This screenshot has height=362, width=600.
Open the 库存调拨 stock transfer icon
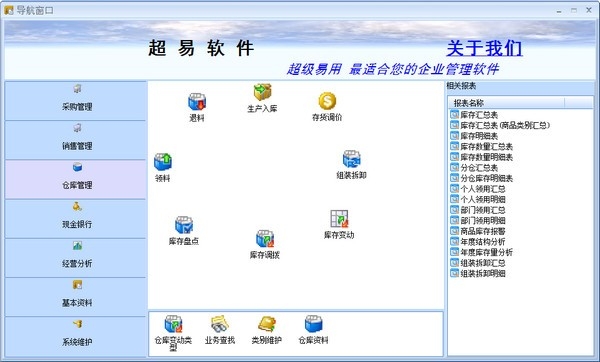pos(265,239)
